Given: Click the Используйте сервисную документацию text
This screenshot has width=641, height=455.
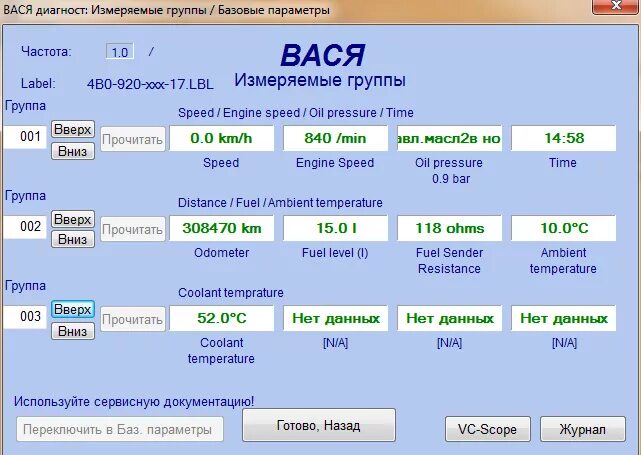Looking at the screenshot, I should [134, 401].
